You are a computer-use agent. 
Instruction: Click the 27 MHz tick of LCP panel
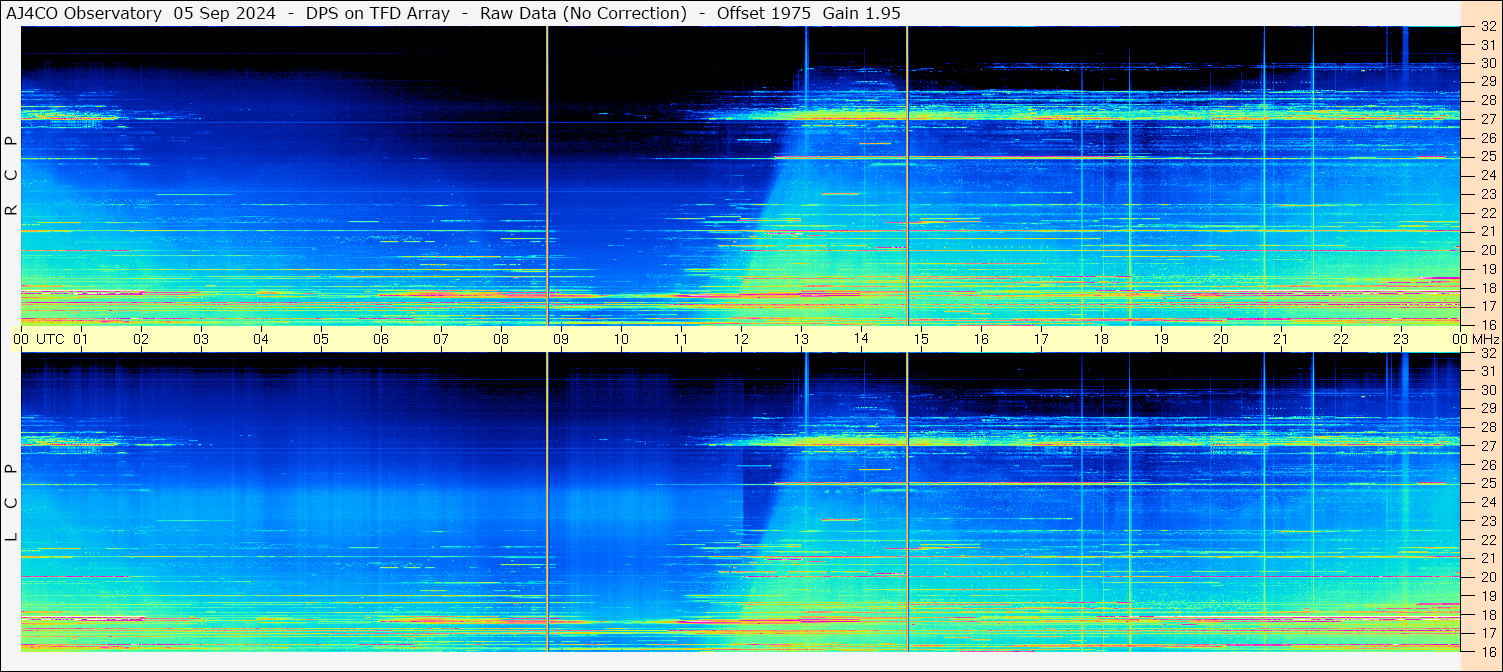[1487, 446]
